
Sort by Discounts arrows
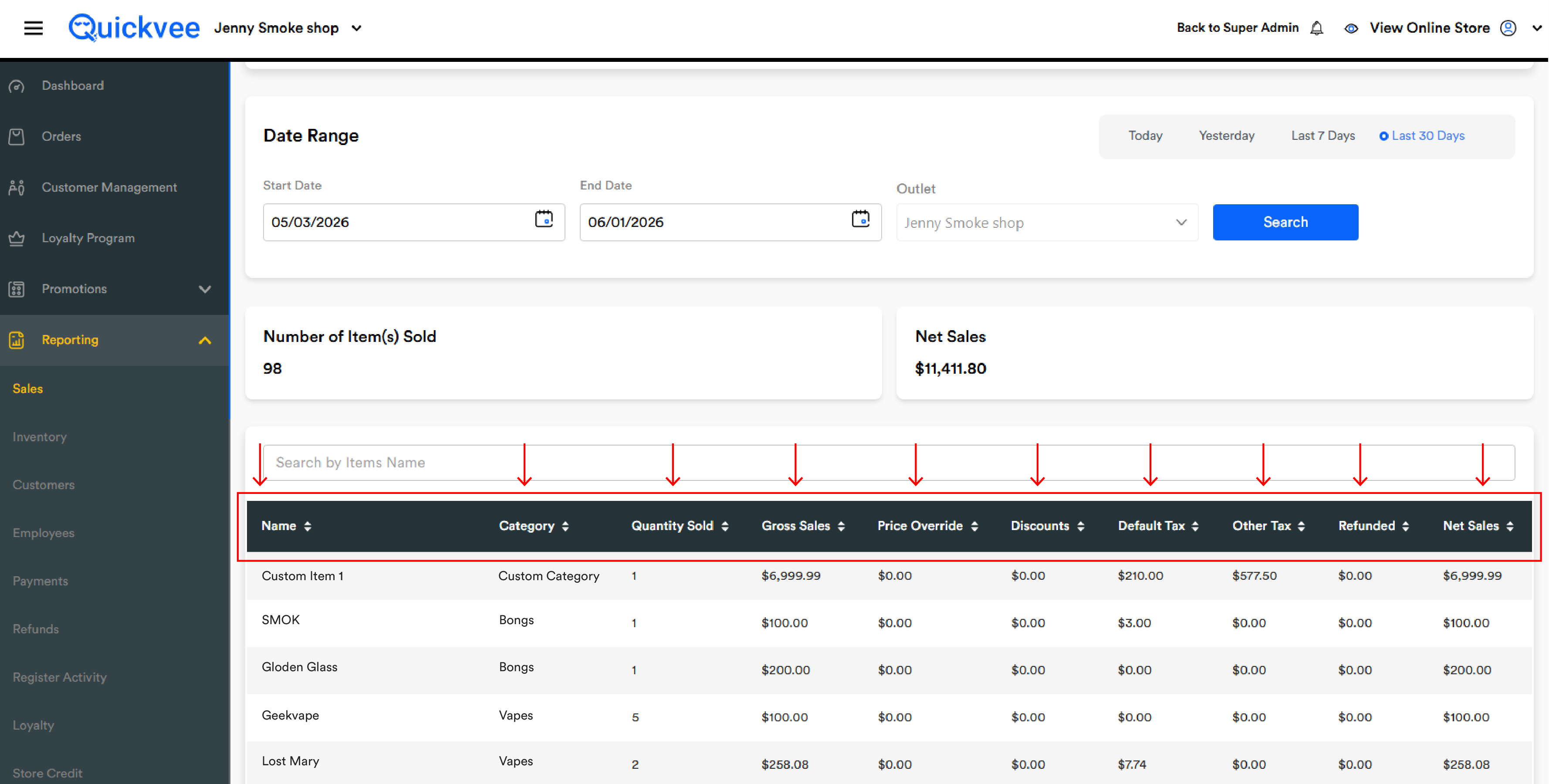[1081, 526]
